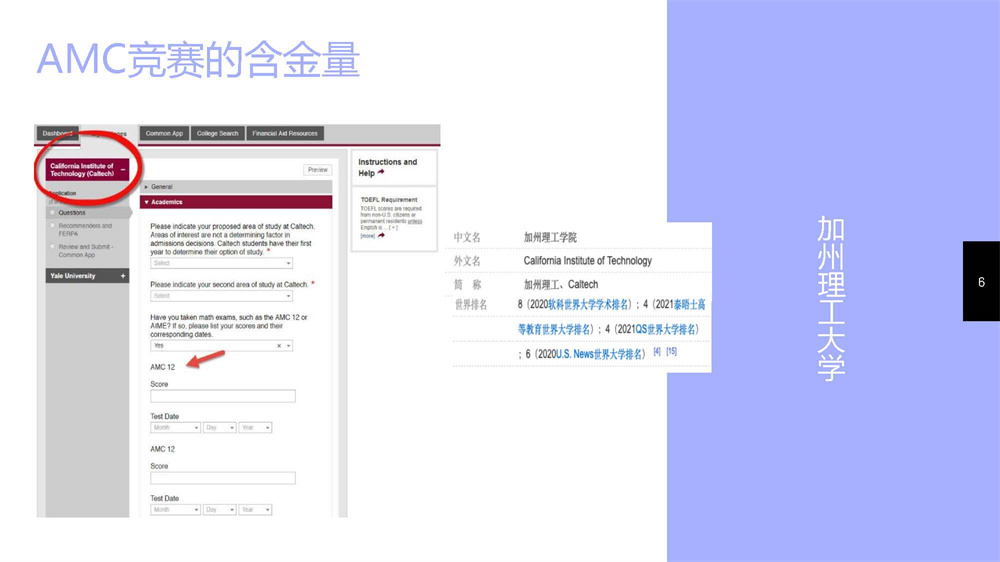Viewport: 1000px width, 562px height.
Task: Switch to the Common App tab
Action: tap(164, 133)
